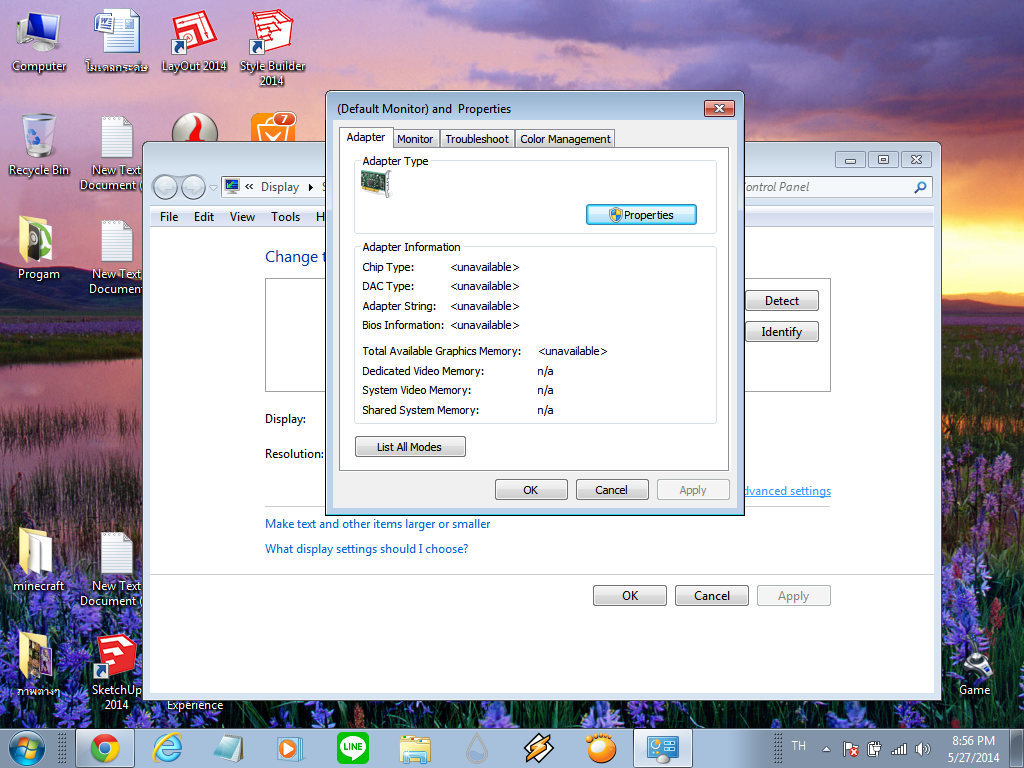Open Winamp lightning icon on taskbar
This screenshot has width=1024, height=768.
click(x=539, y=748)
